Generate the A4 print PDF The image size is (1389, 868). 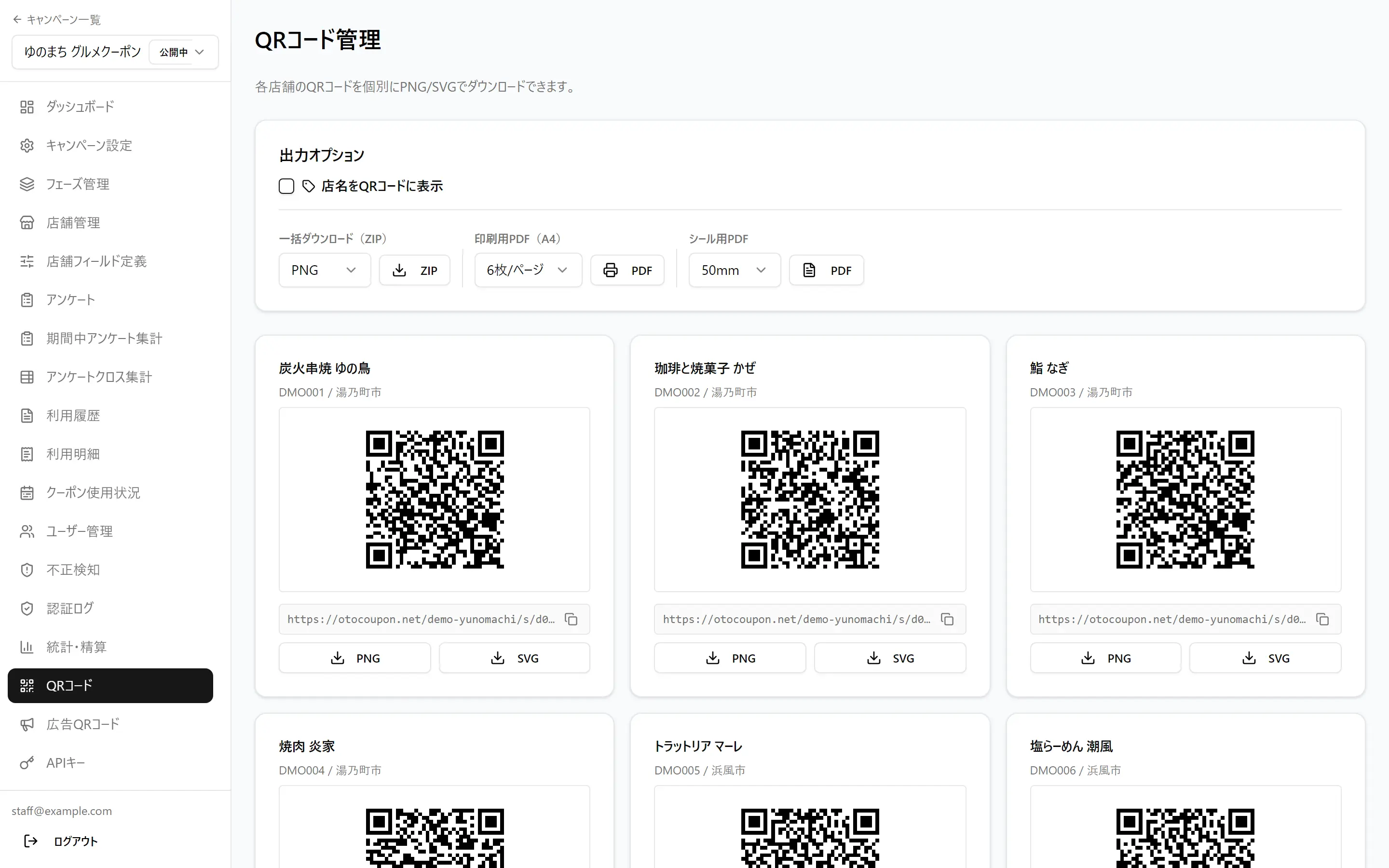pyautogui.click(x=627, y=271)
